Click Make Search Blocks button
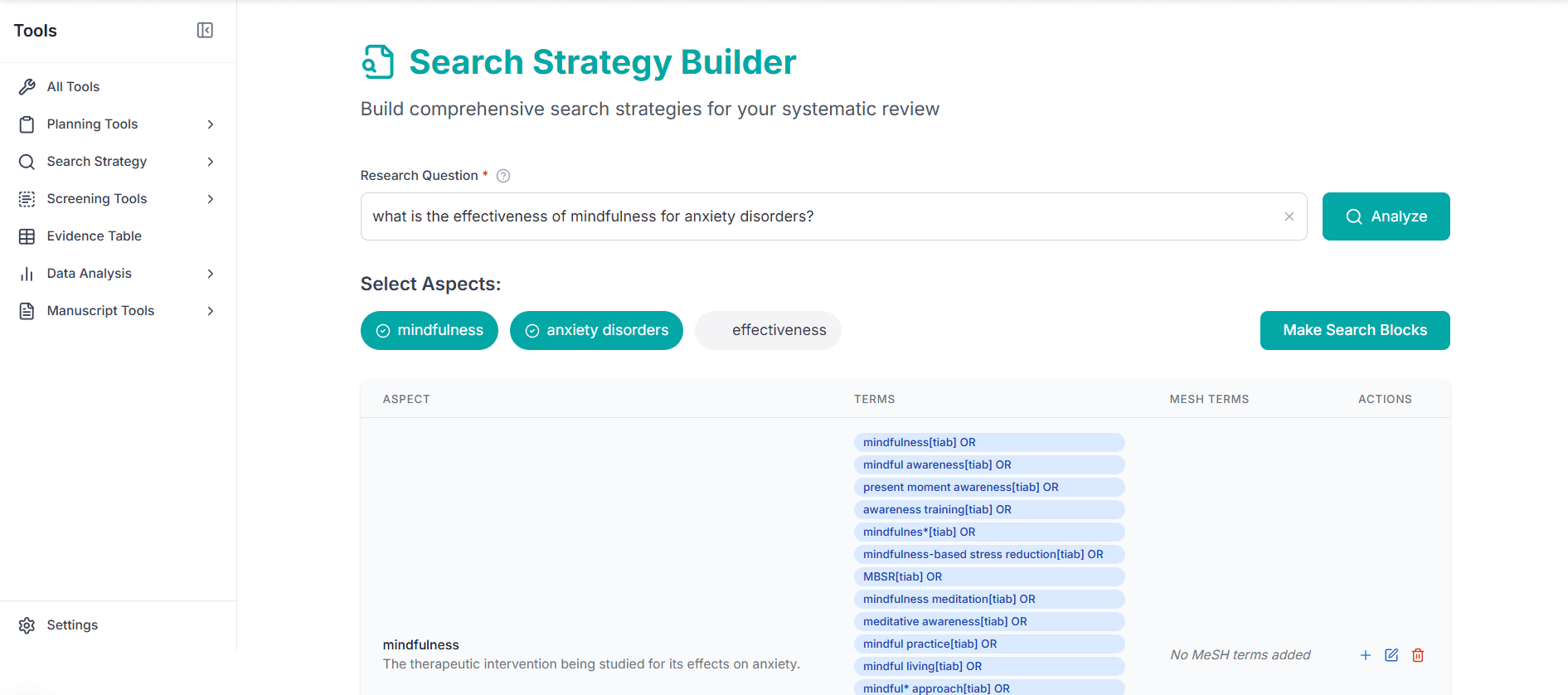Screen dimensions: 1568x695 1354,330
